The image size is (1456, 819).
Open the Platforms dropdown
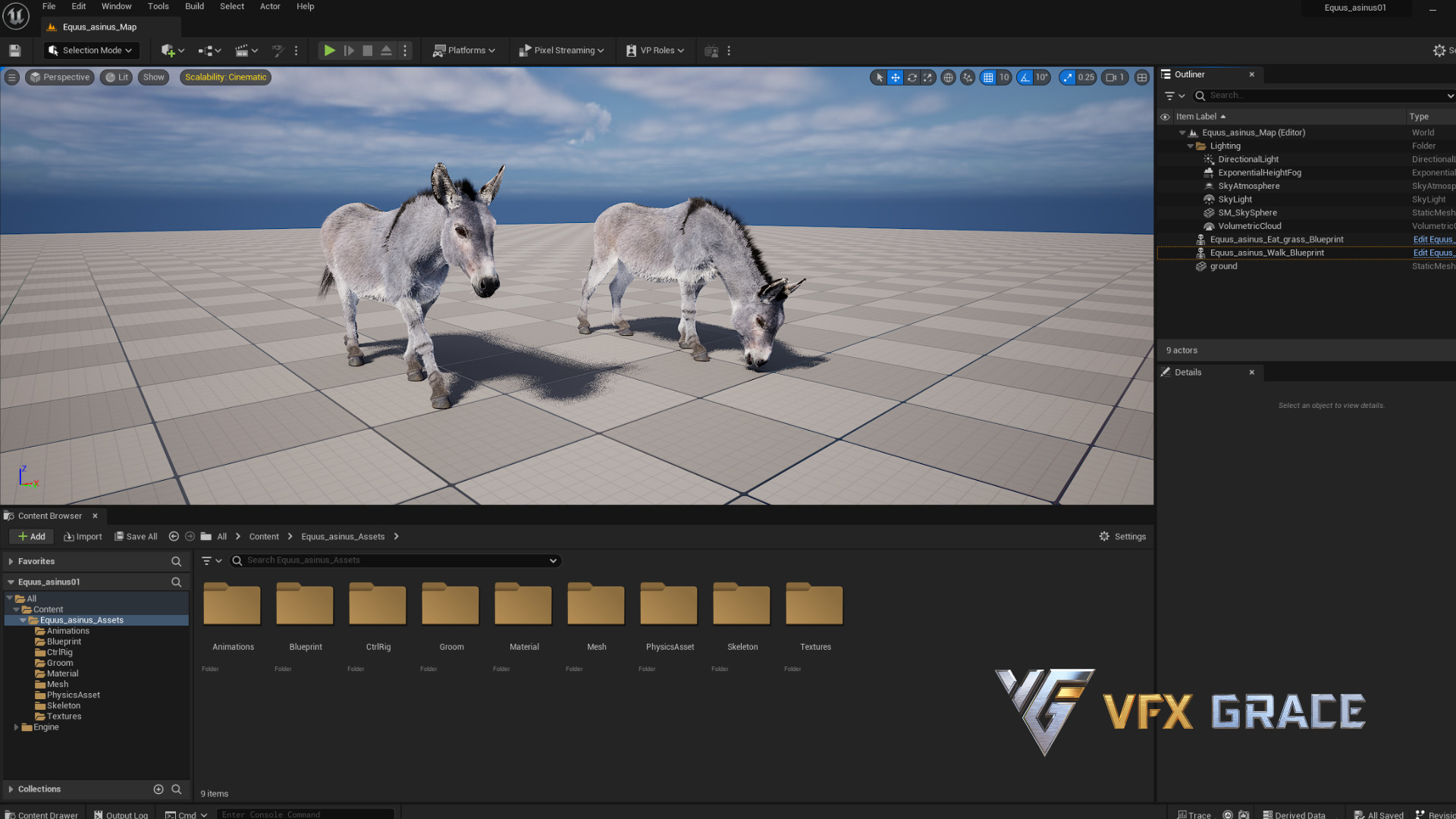464,51
